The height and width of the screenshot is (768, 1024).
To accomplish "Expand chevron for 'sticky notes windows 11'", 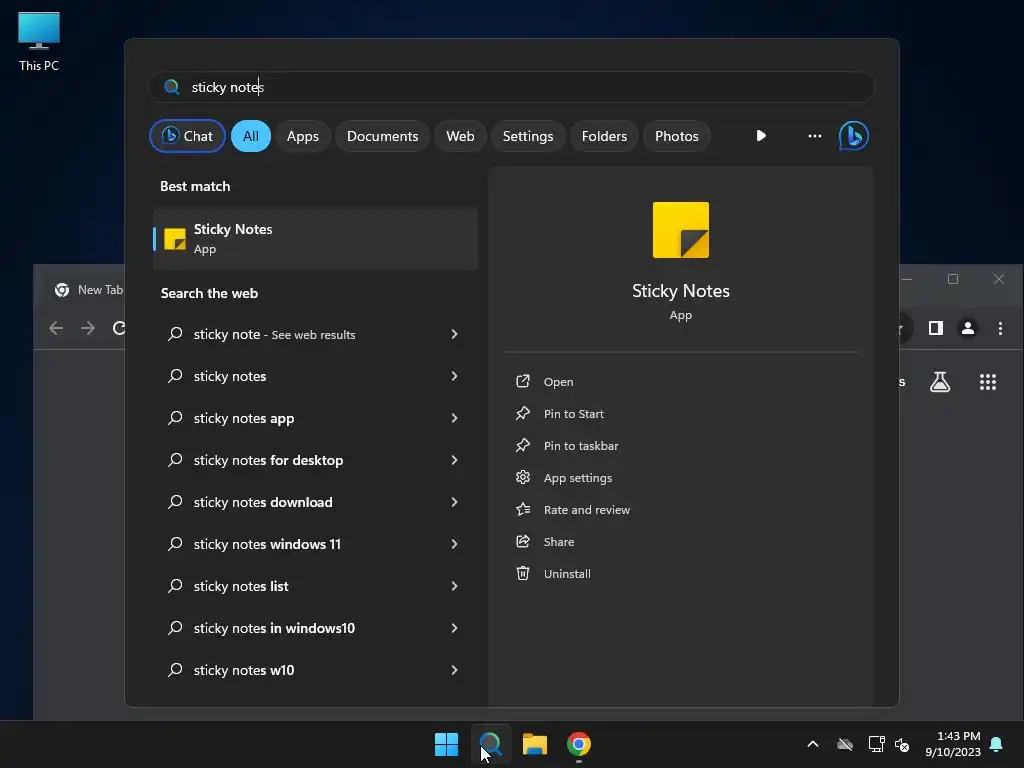I will tap(455, 544).
